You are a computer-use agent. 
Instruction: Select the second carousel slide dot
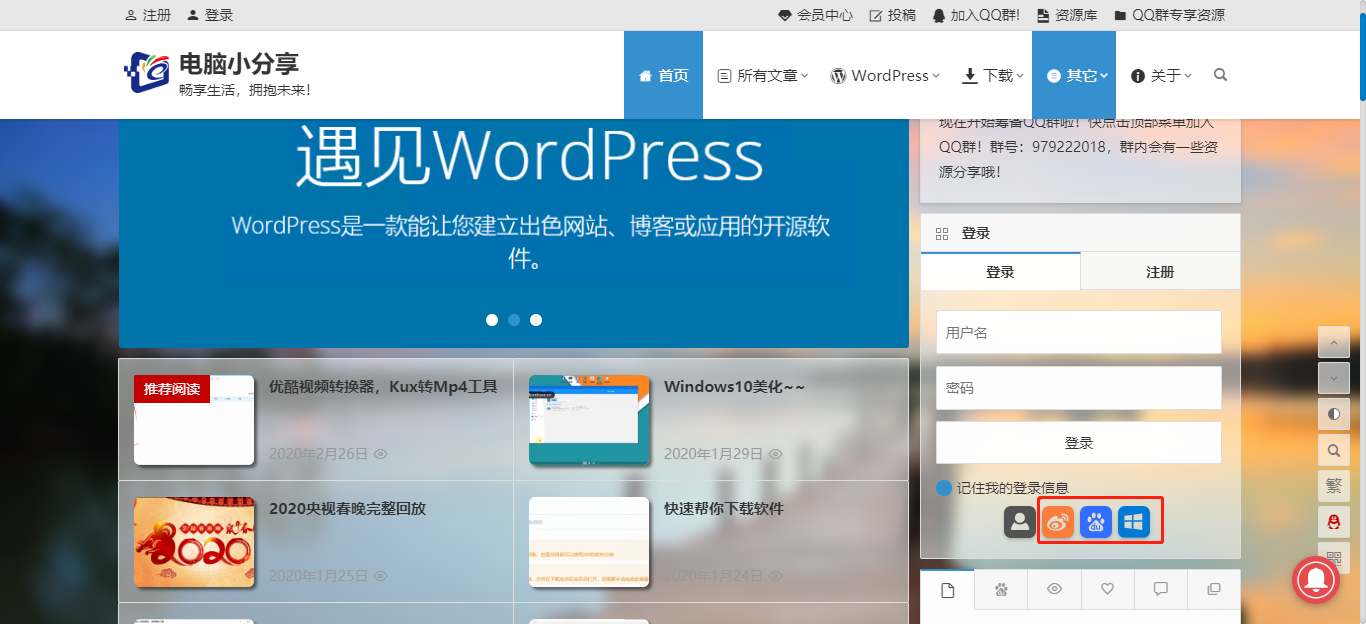pos(514,320)
